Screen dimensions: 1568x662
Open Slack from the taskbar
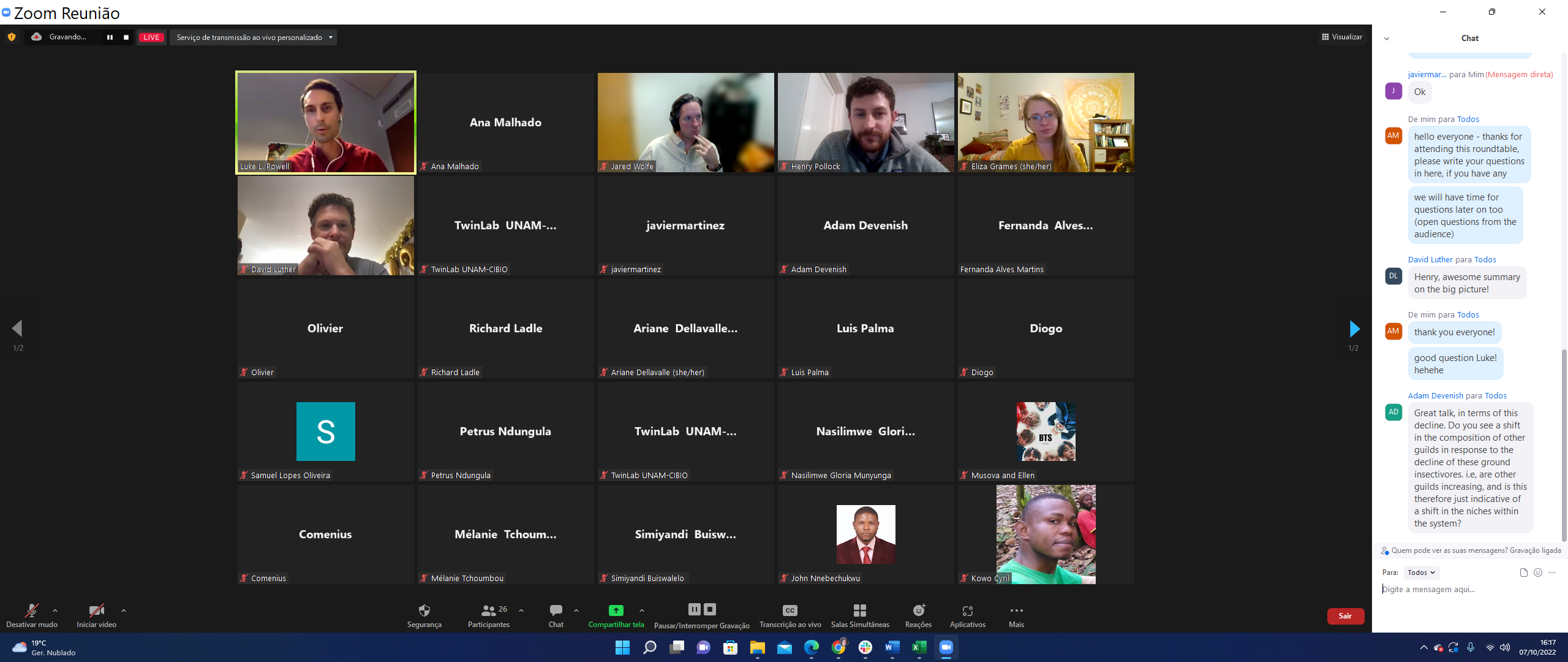tap(865, 647)
